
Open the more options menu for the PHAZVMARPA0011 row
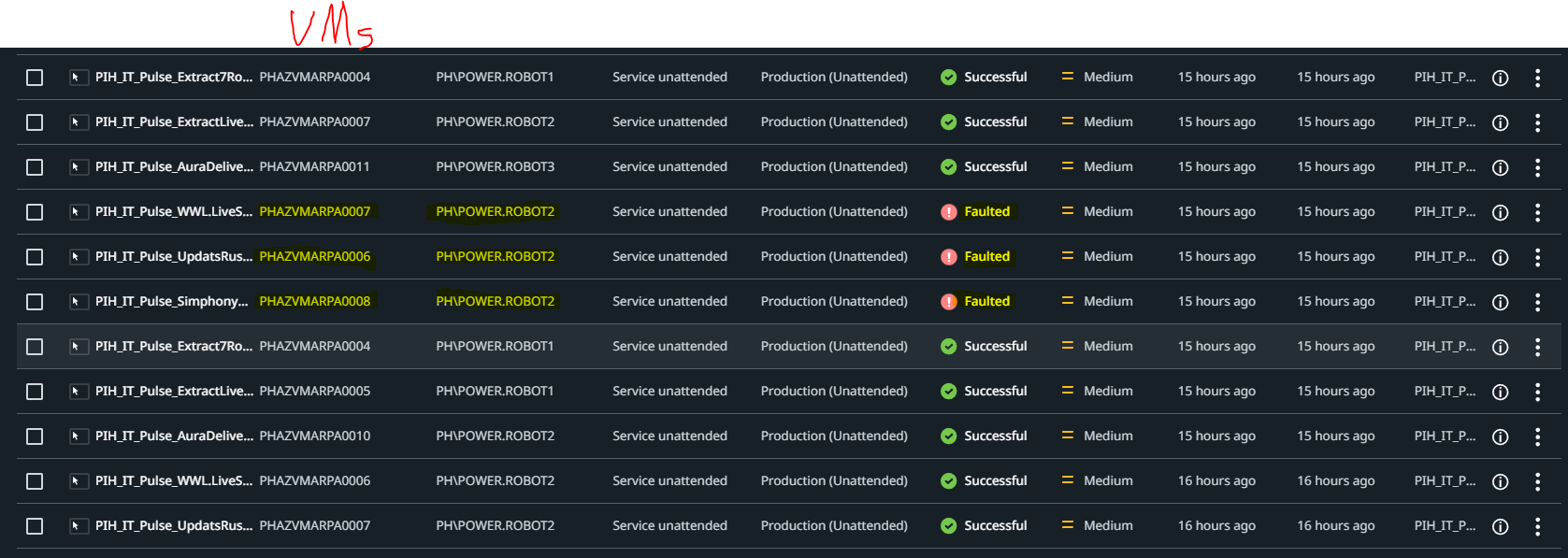[1537, 167]
